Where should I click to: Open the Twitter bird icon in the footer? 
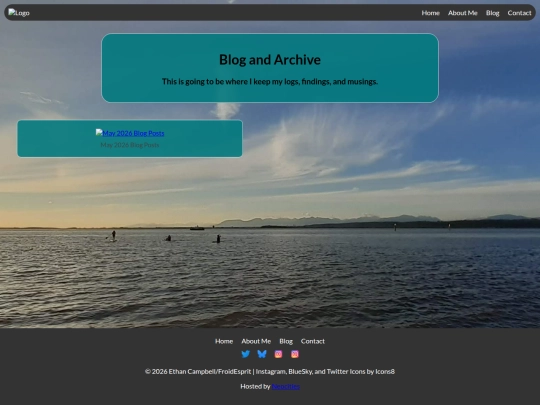[246, 354]
